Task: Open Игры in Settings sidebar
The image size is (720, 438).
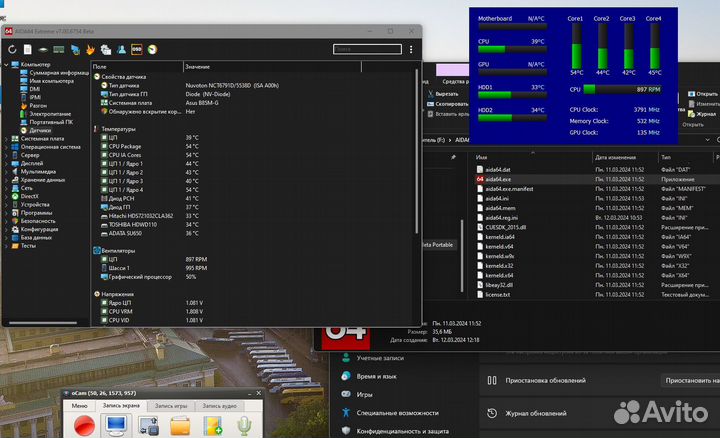Action: tap(357, 394)
